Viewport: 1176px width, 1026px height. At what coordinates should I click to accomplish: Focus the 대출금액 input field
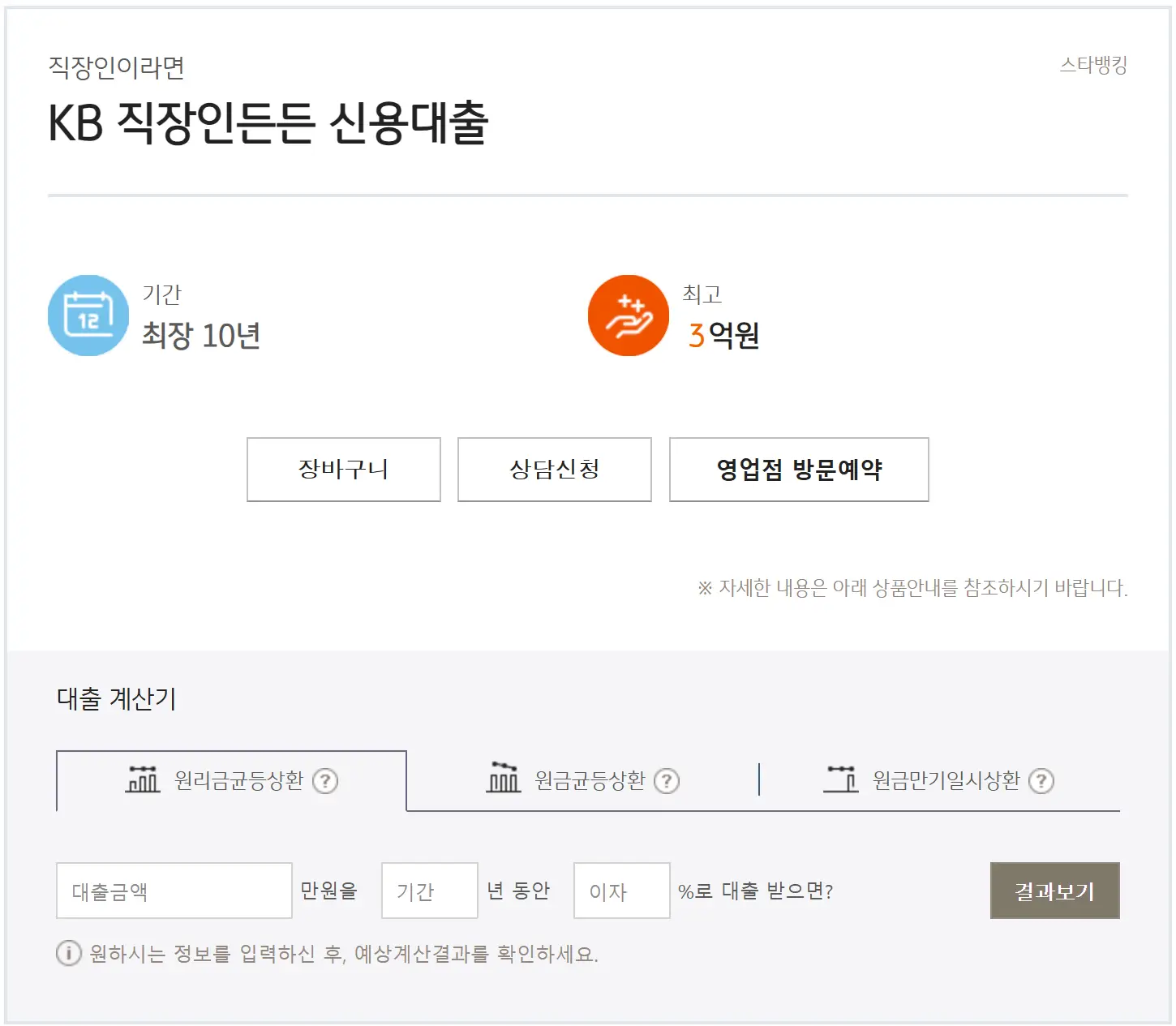pos(174,891)
